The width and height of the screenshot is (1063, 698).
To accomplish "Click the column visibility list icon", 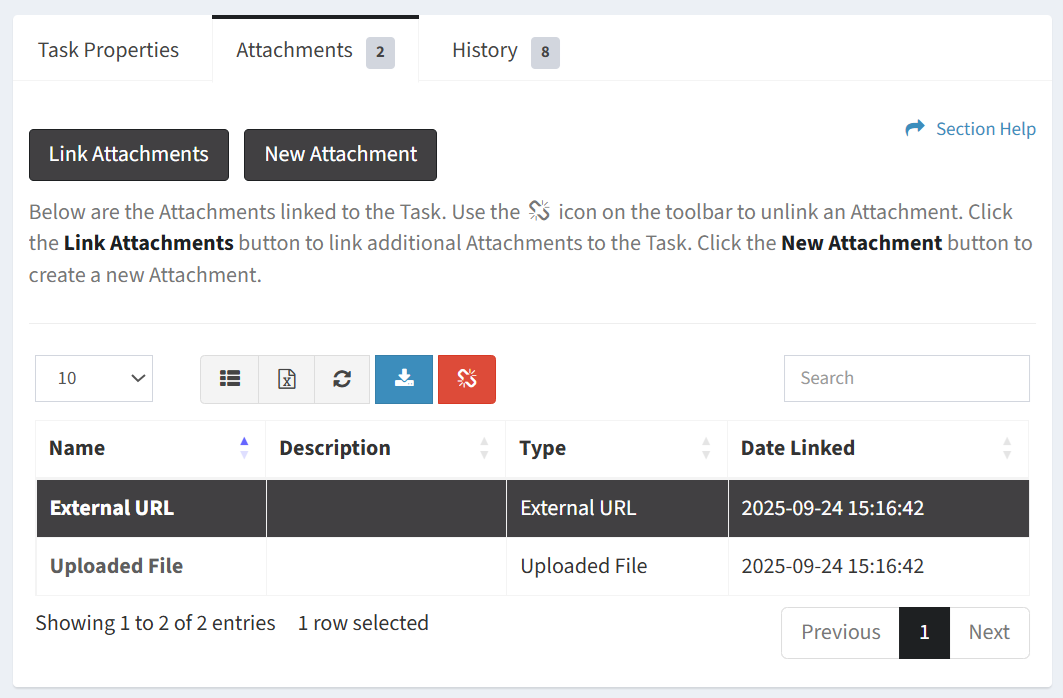I will (230, 379).
